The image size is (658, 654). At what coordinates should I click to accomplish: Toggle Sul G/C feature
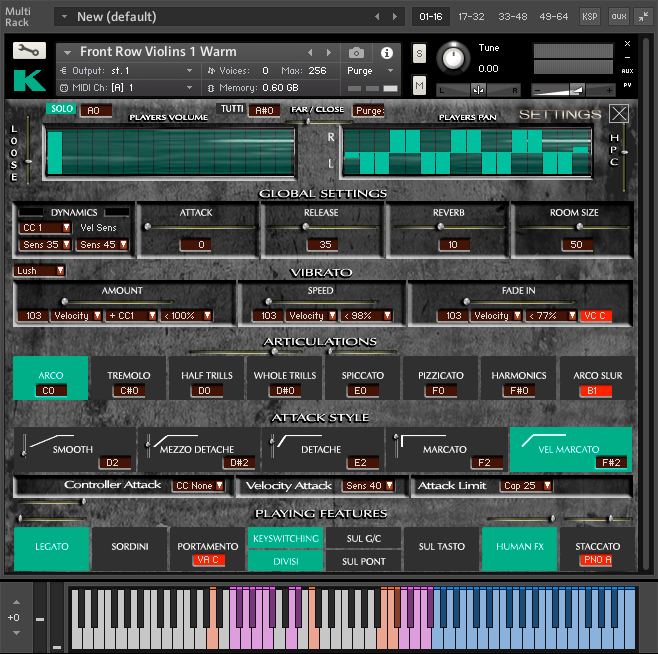coord(363,538)
